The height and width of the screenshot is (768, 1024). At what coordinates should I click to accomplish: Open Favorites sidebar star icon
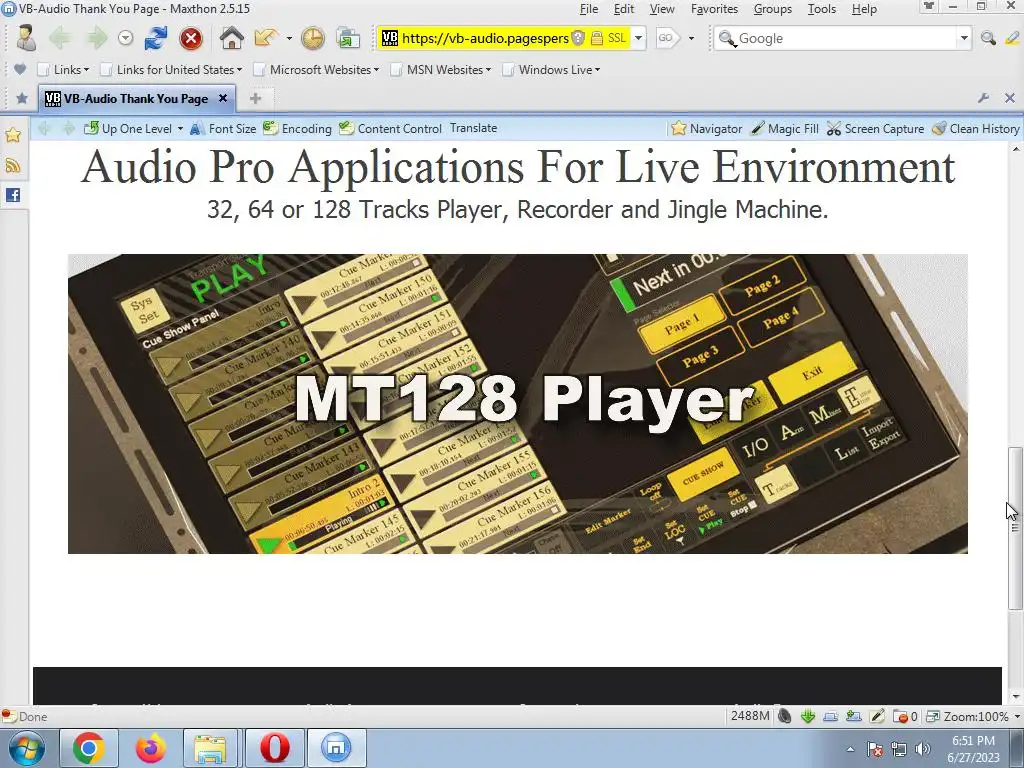tap(13, 135)
